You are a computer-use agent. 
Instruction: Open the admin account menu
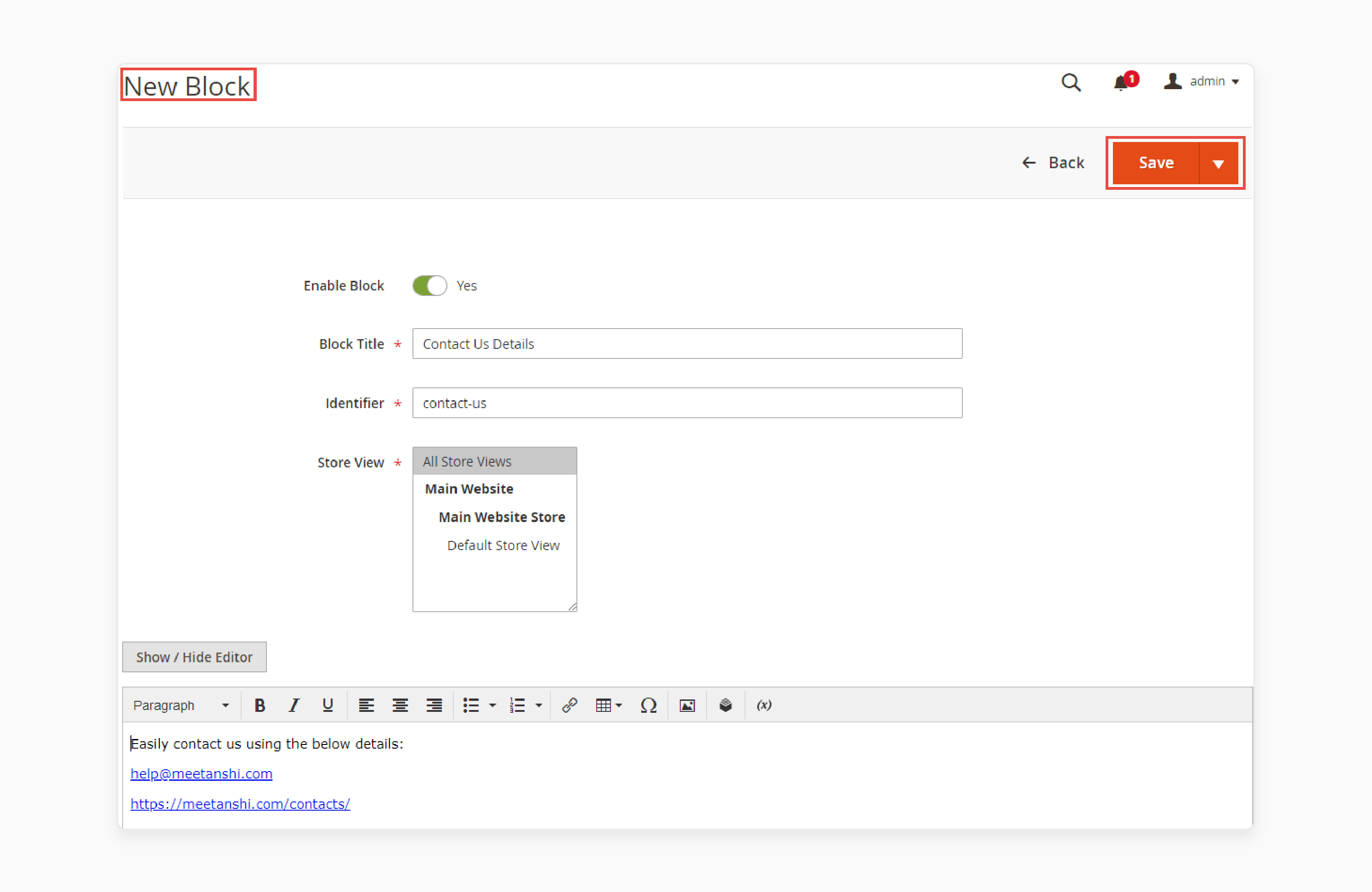click(x=1201, y=81)
